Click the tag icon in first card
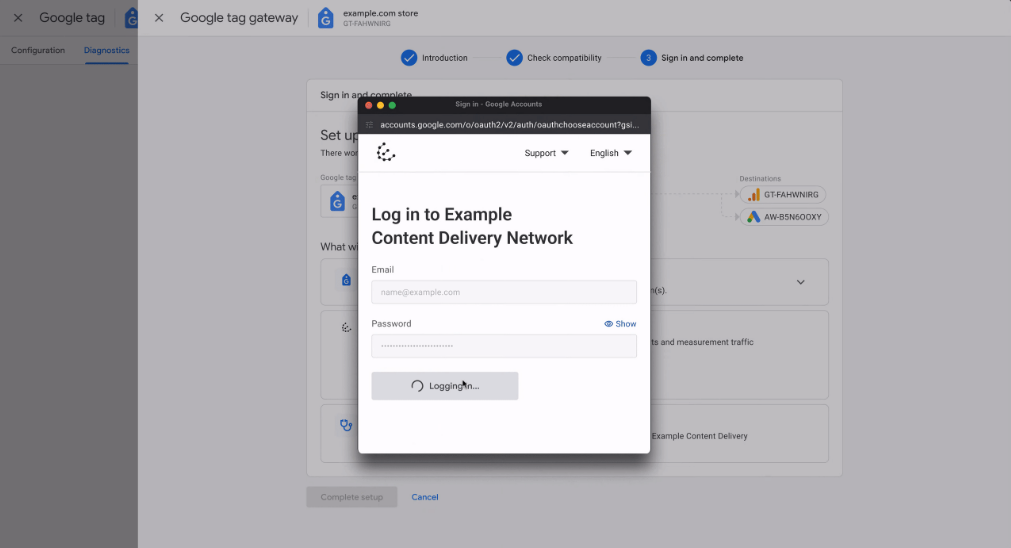The width and height of the screenshot is (1011, 548). [346, 280]
